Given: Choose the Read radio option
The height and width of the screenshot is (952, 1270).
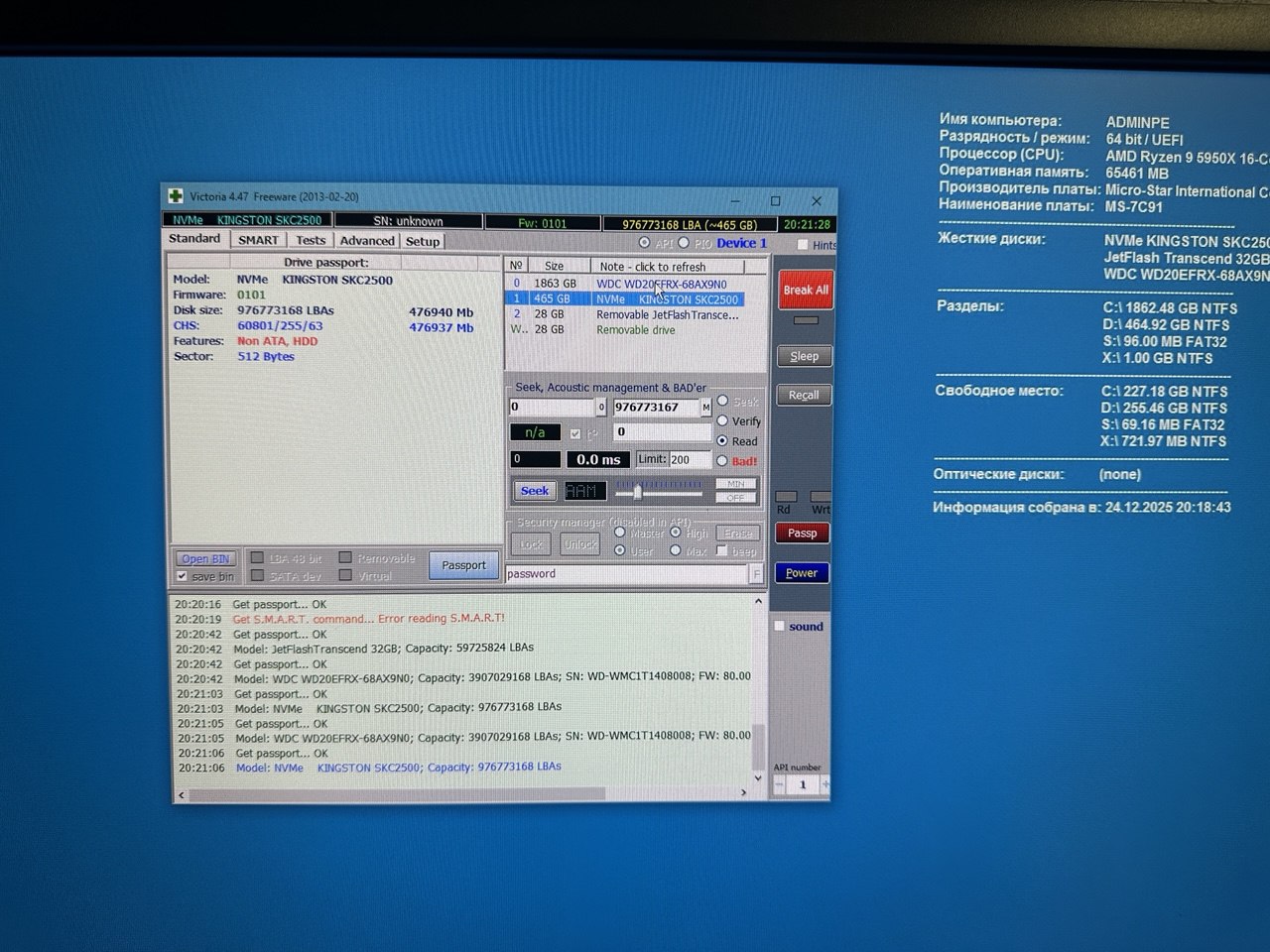Looking at the screenshot, I should coord(722,441).
